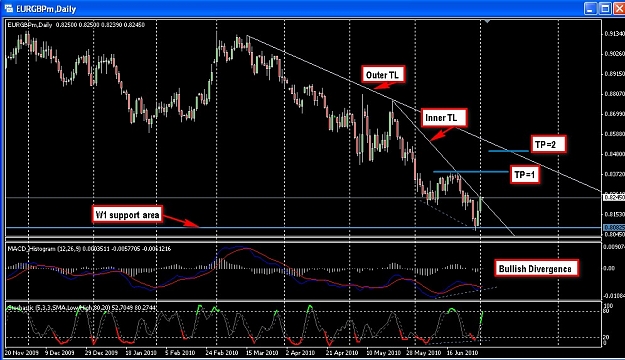Select the MACD_Histogram (12,26,9) indicator label

pyautogui.click(x=89, y=249)
